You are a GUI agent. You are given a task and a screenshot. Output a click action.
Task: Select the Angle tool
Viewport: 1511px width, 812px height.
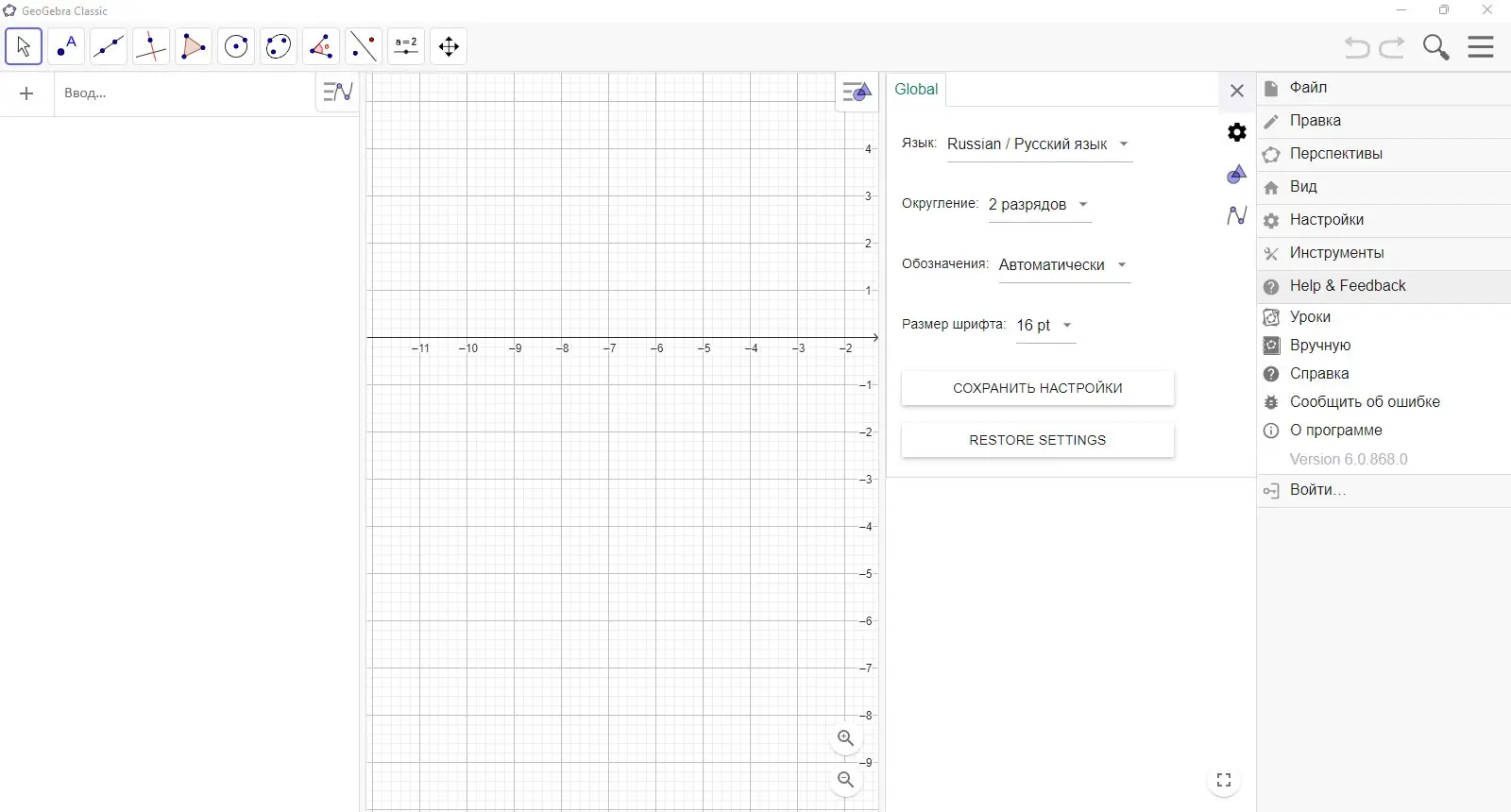click(321, 46)
